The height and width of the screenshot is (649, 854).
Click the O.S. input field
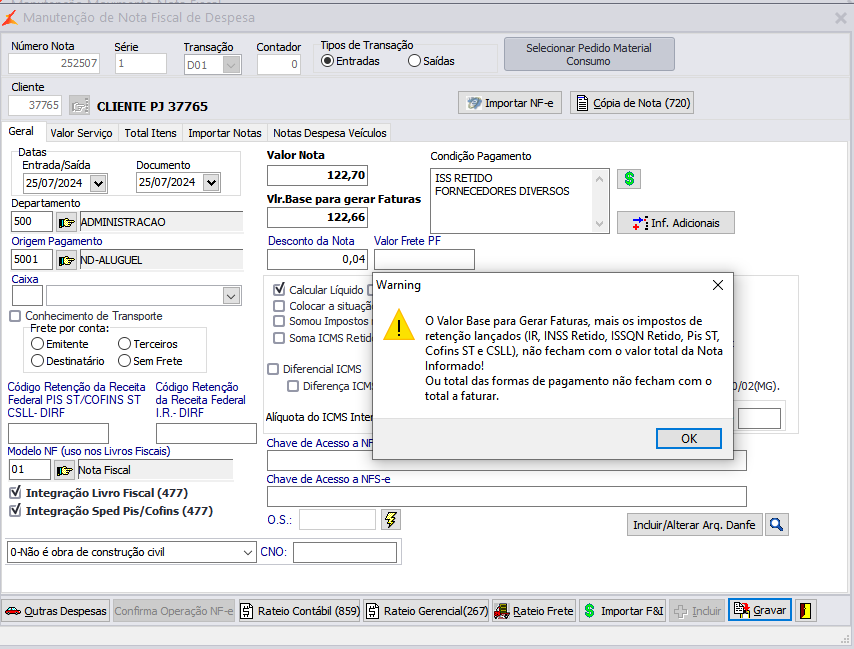pyautogui.click(x=337, y=519)
